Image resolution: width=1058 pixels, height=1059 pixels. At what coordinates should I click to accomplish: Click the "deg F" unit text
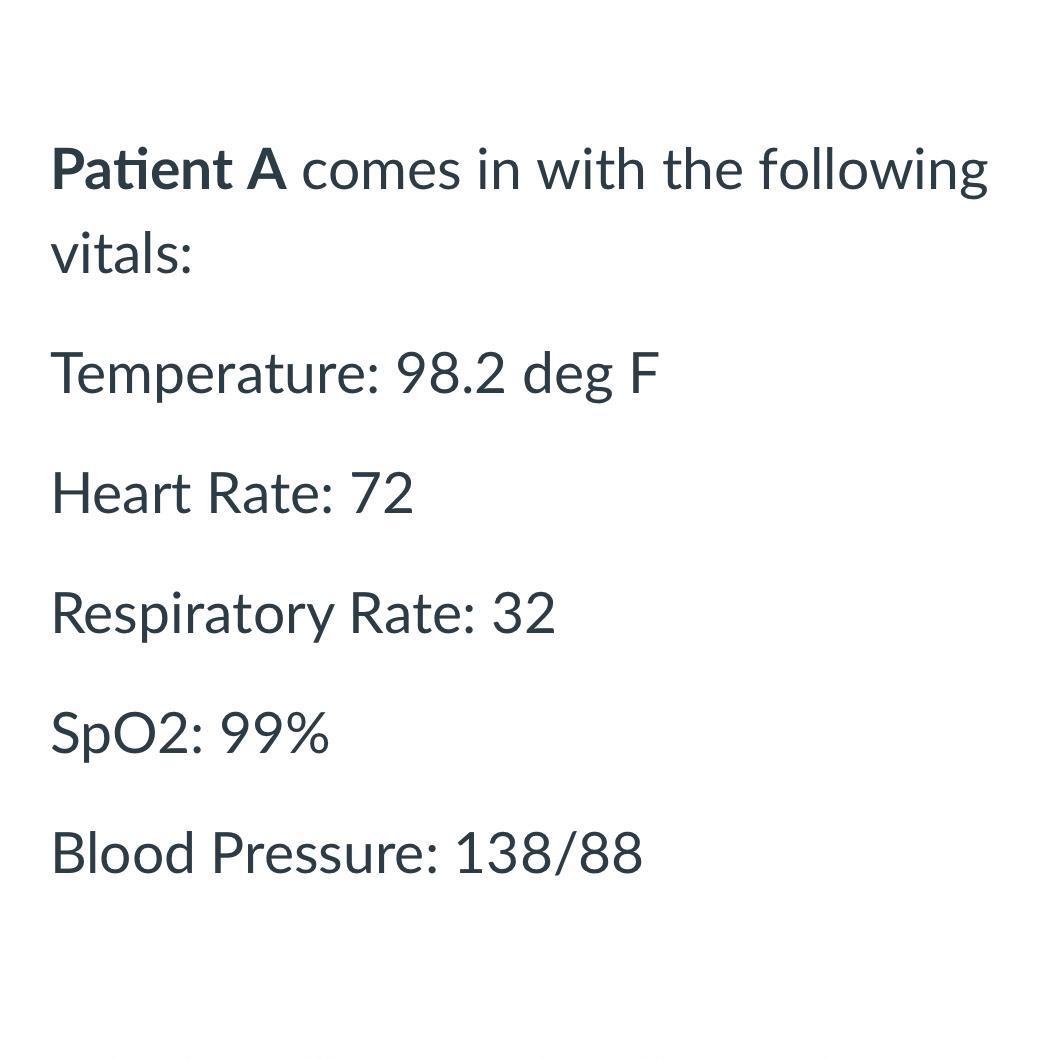(x=591, y=375)
